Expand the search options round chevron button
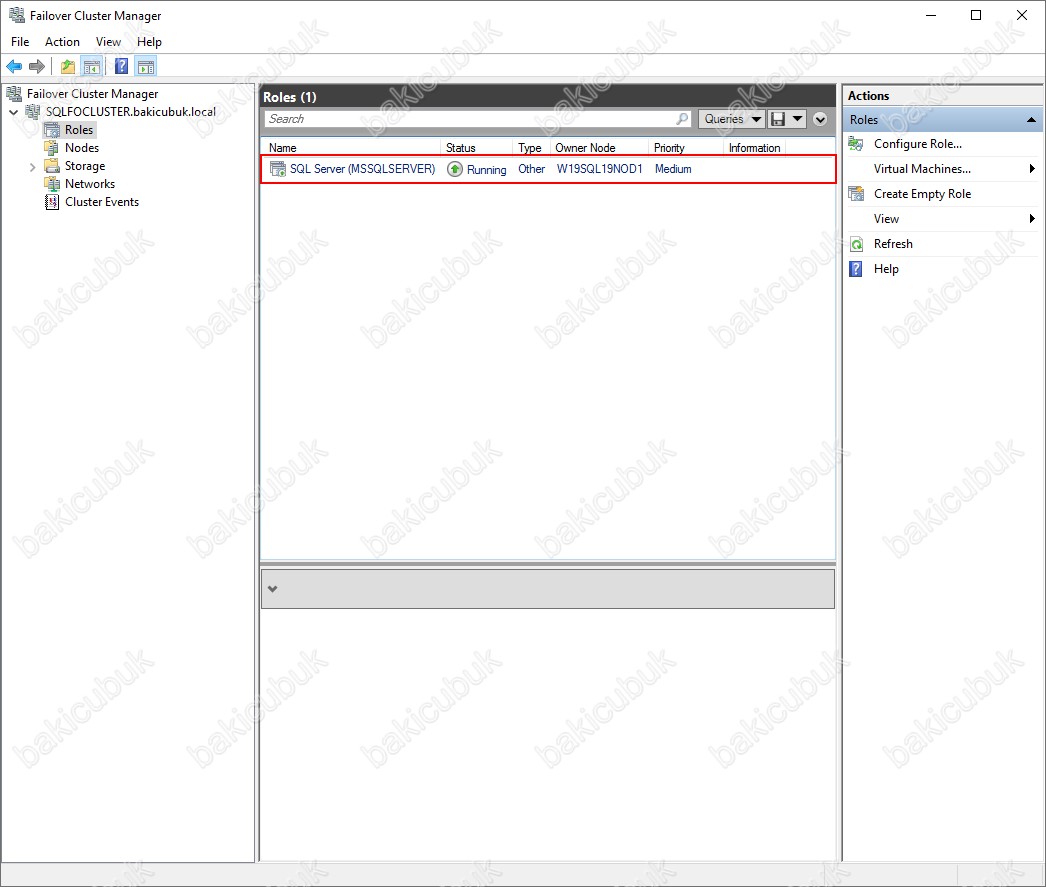The width and height of the screenshot is (1046, 887). click(820, 119)
